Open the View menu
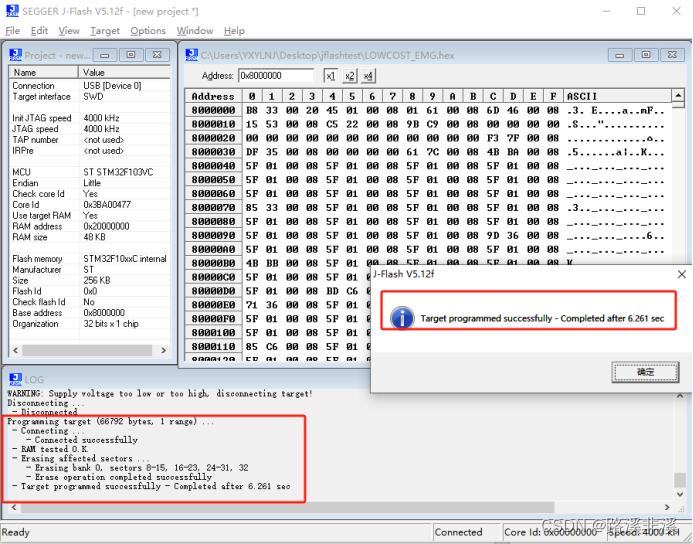Screen dimensions: 693x544 69,30
